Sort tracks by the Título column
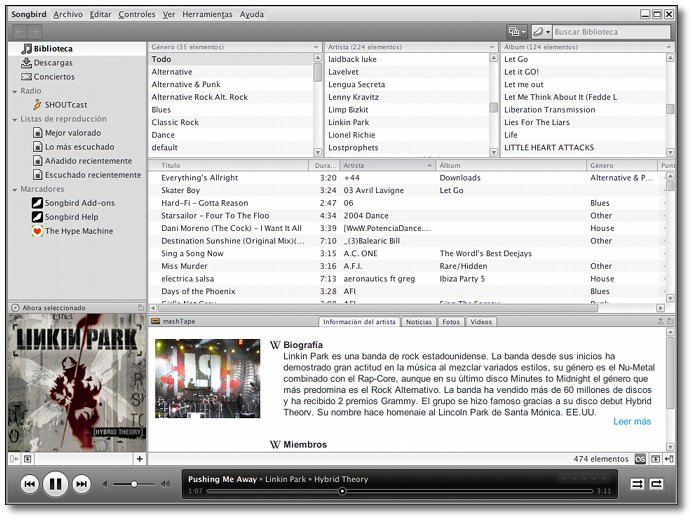This screenshot has height=520, width=693. point(228,166)
